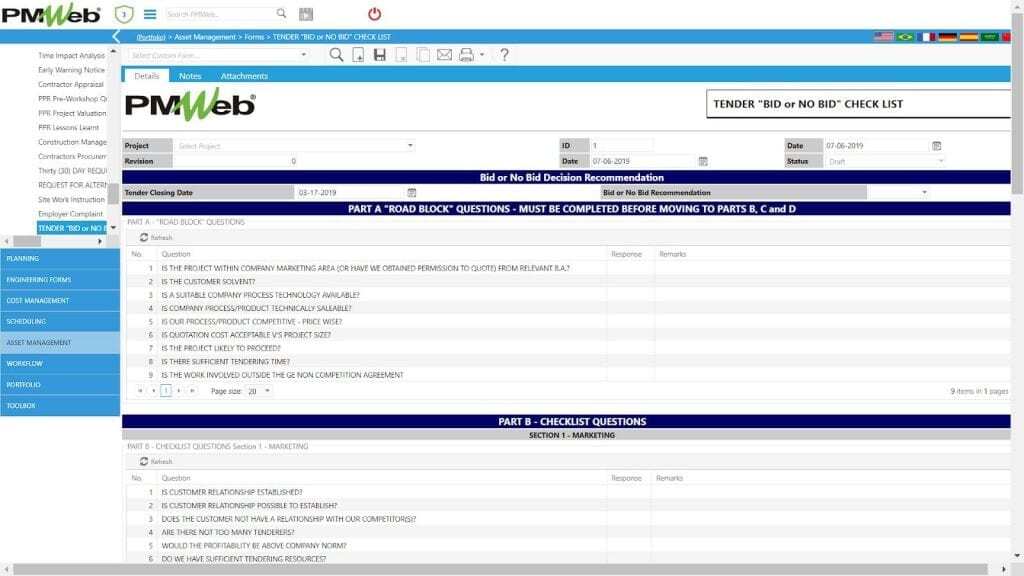Image resolution: width=1024 pixels, height=576 pixels.
Task: Select the French flag language
Action: pos(926,37)
